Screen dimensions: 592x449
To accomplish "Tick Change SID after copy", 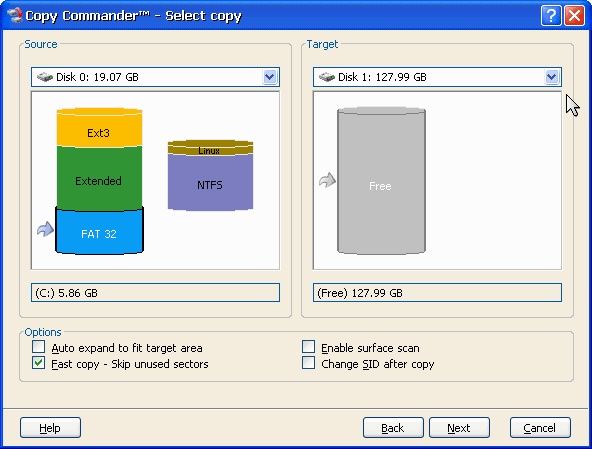I will tap(308, 363).
